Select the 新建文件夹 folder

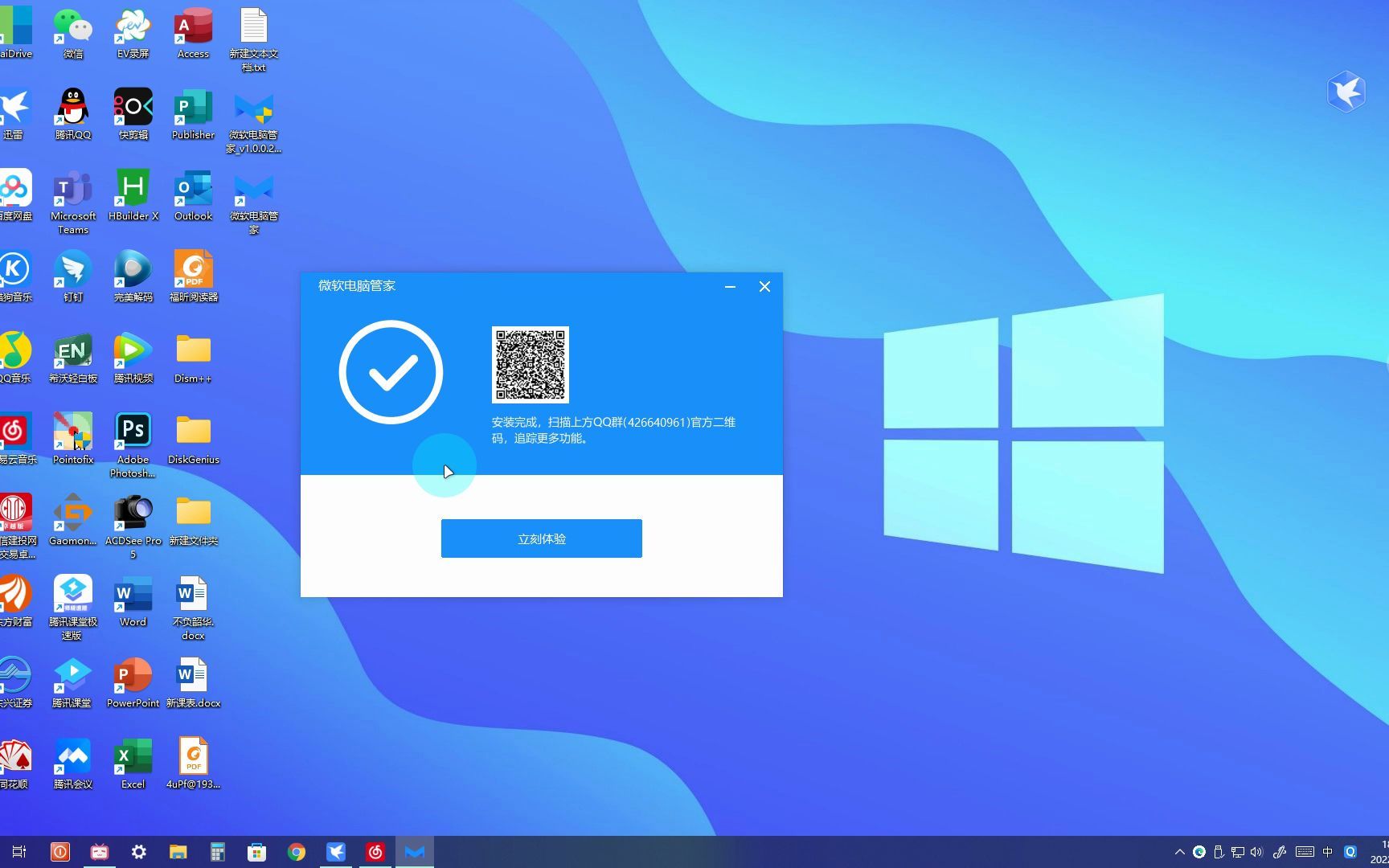(x=194, y=520)
